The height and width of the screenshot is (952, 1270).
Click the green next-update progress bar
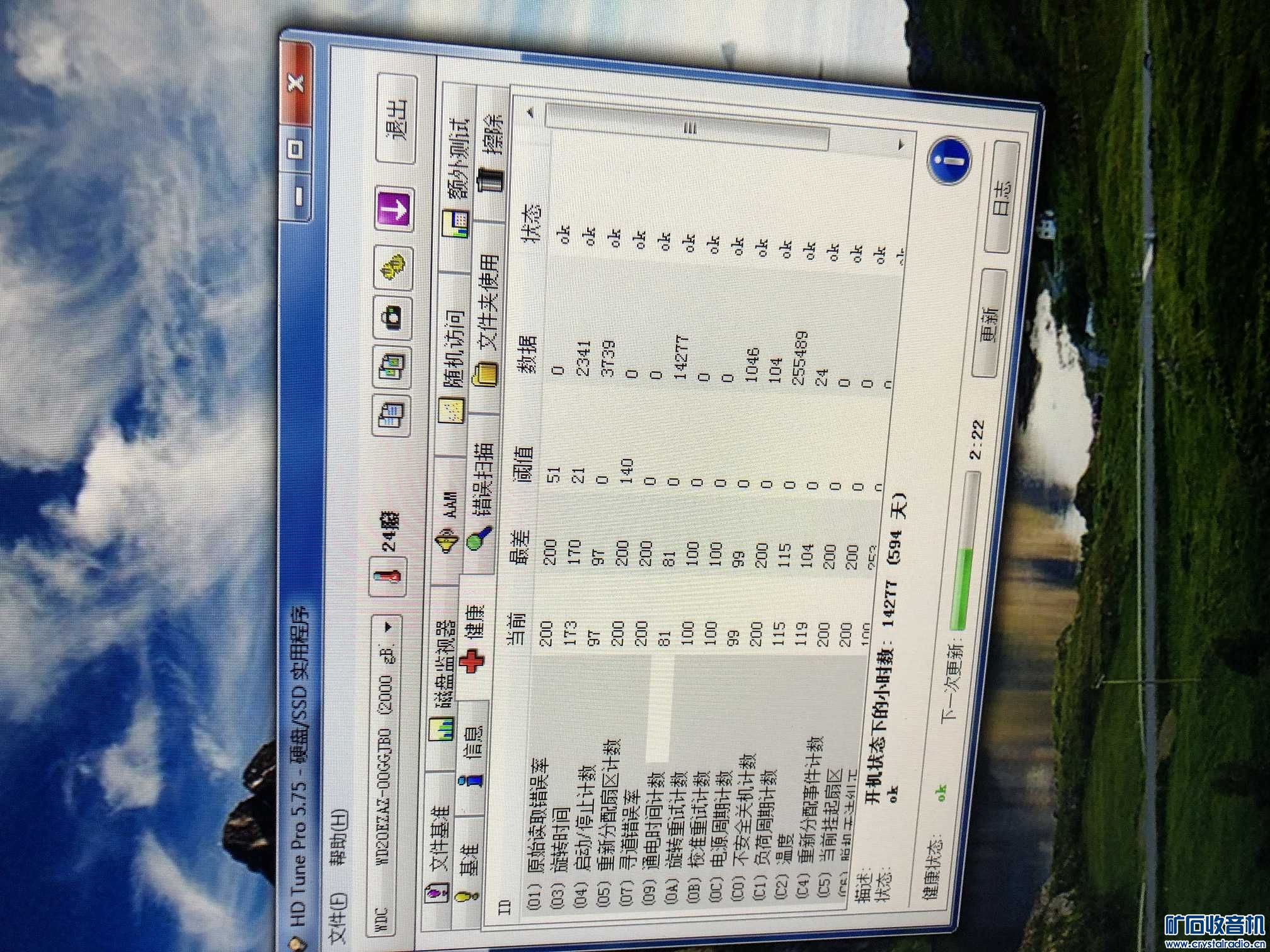pyautogui.click(x=965, y=552)
